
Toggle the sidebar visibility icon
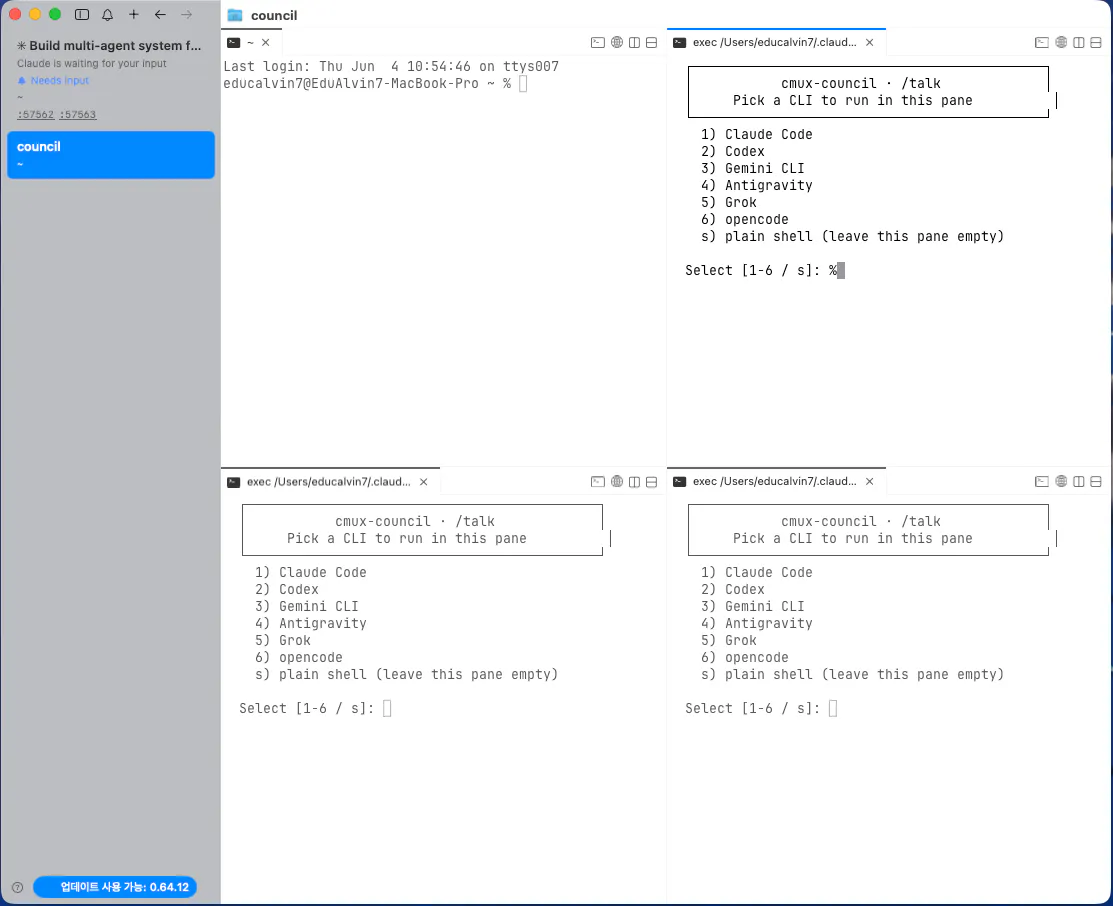[82, 14]
